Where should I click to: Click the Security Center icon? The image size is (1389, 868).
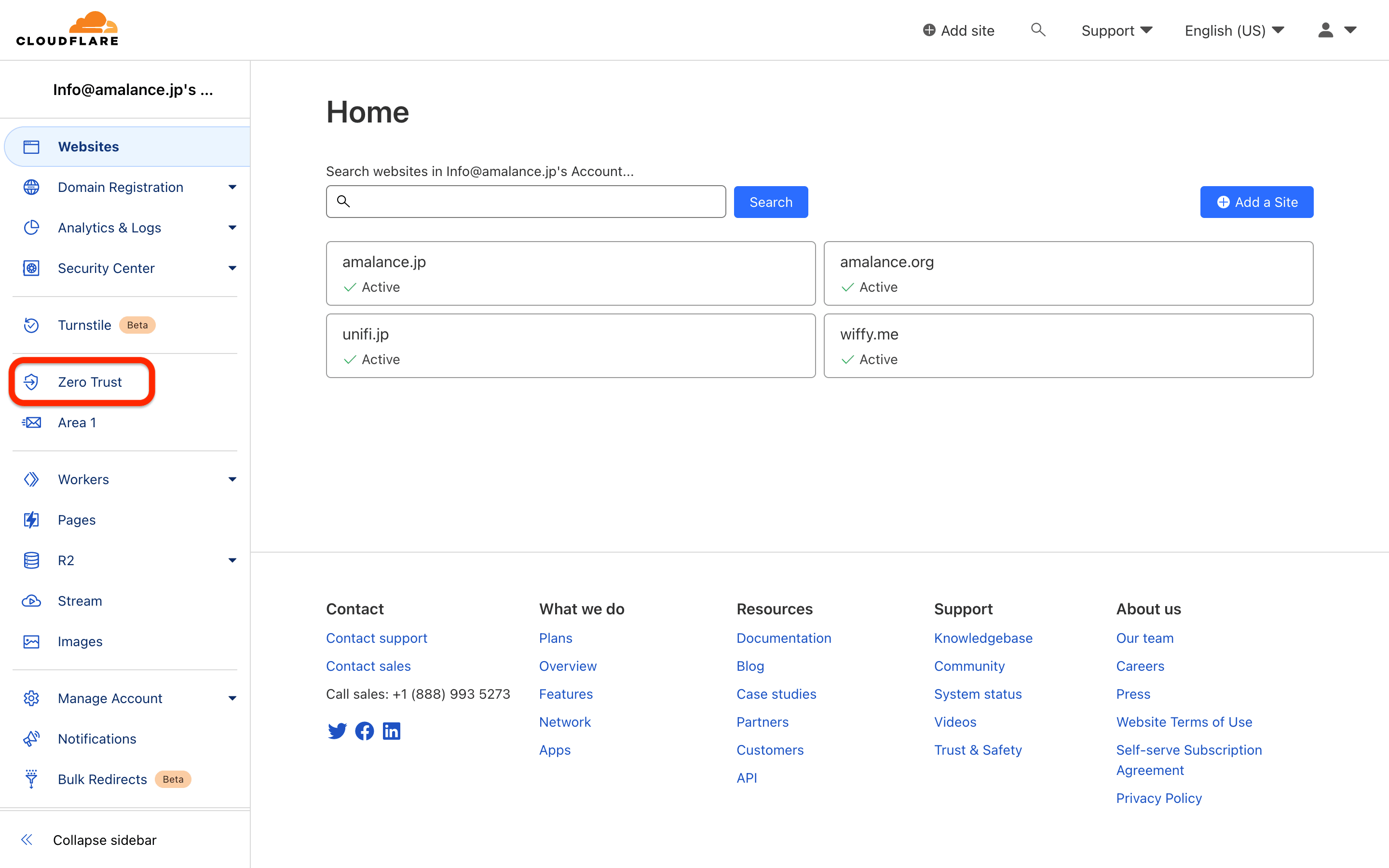pos(31,268)
